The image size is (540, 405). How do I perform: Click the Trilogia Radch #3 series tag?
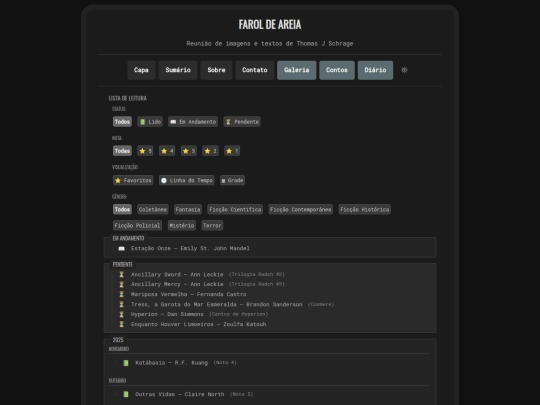point(257,284)
